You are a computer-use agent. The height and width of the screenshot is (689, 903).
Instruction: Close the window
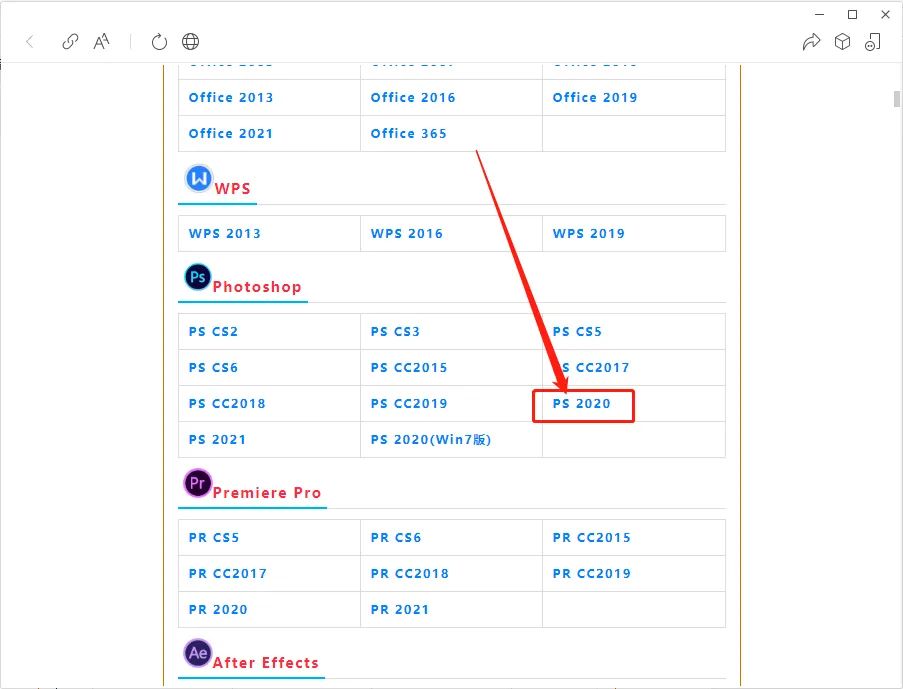[886, 14]
